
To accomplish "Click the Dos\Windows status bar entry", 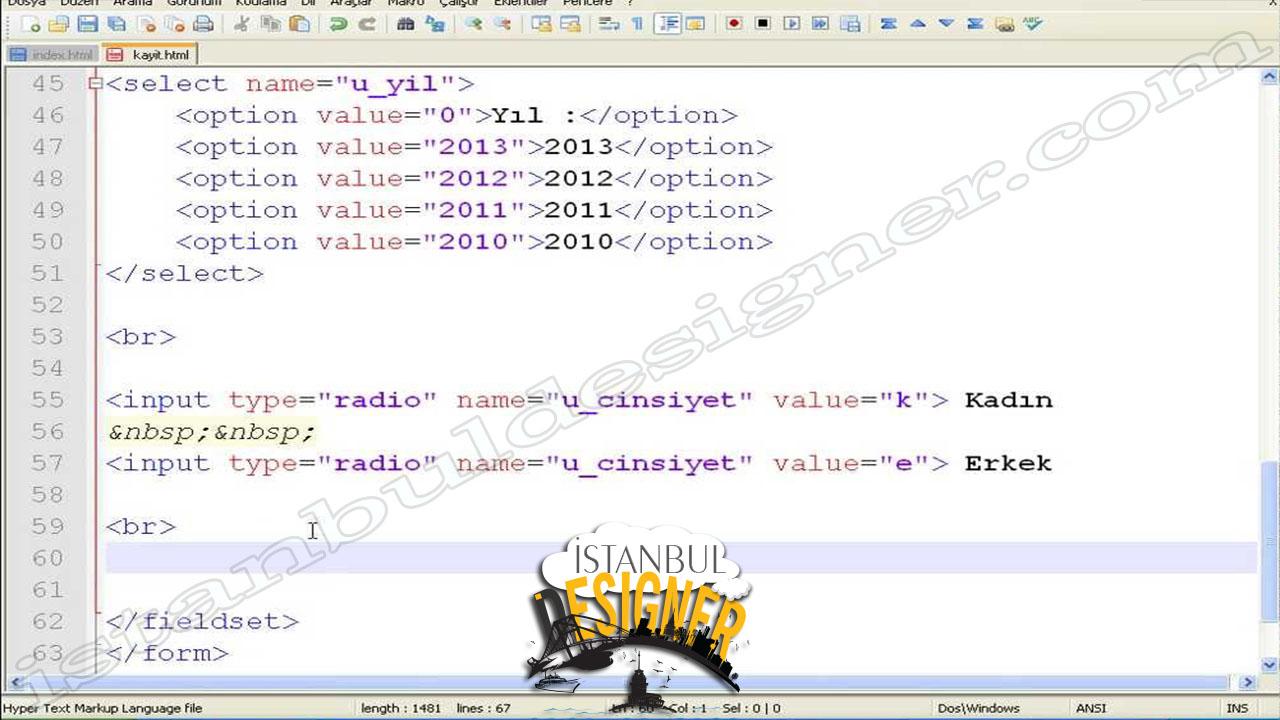I will coord(979,708).
